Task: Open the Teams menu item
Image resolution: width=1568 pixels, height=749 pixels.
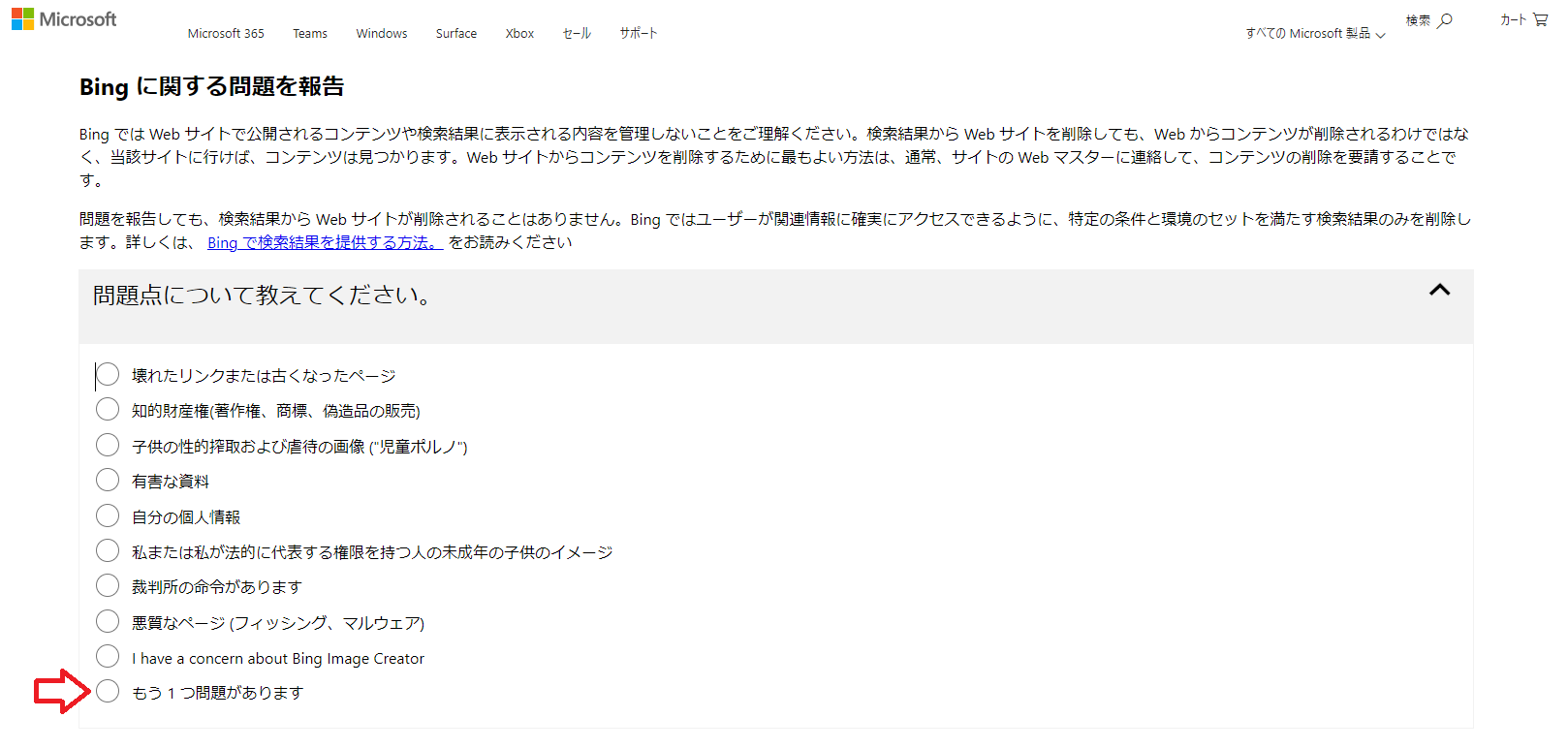Action: click(x=310, y=33)
